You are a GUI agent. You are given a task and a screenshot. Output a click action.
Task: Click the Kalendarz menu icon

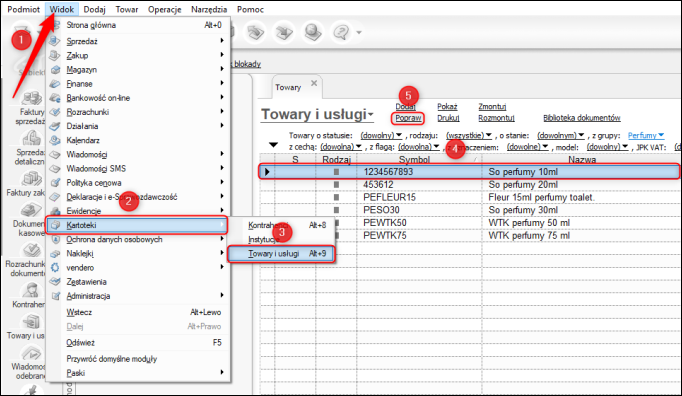tap(55, 140)
